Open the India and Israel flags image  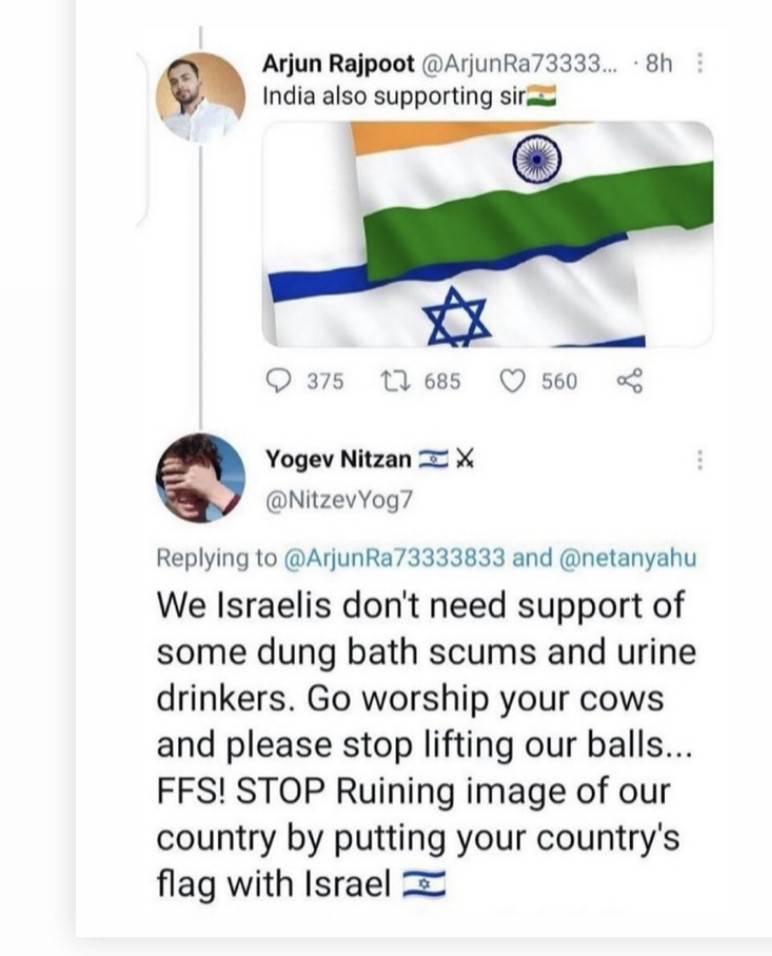coord(487,234)
